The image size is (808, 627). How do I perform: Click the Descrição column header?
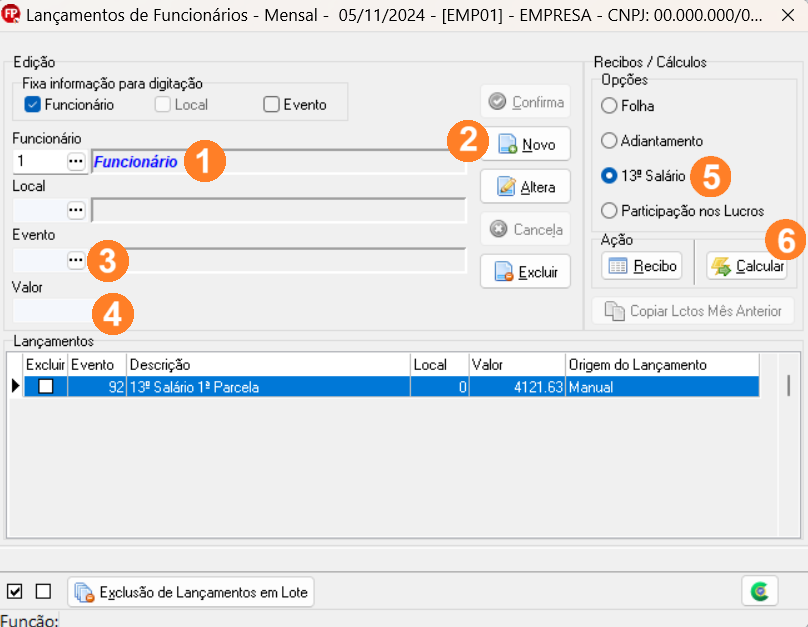pos(268,365)
